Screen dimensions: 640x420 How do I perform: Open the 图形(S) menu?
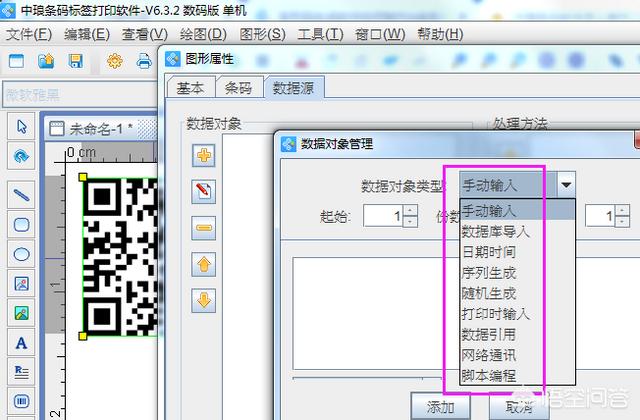[x=262, y=34]
